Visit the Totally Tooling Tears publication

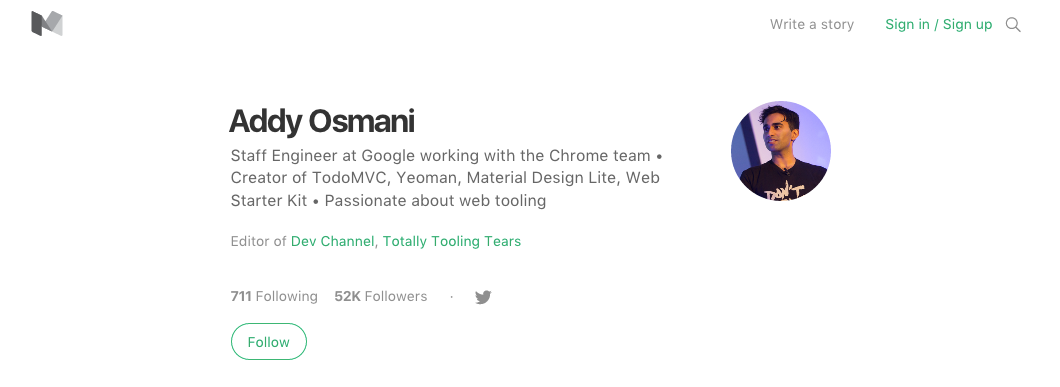coord(452,242)
